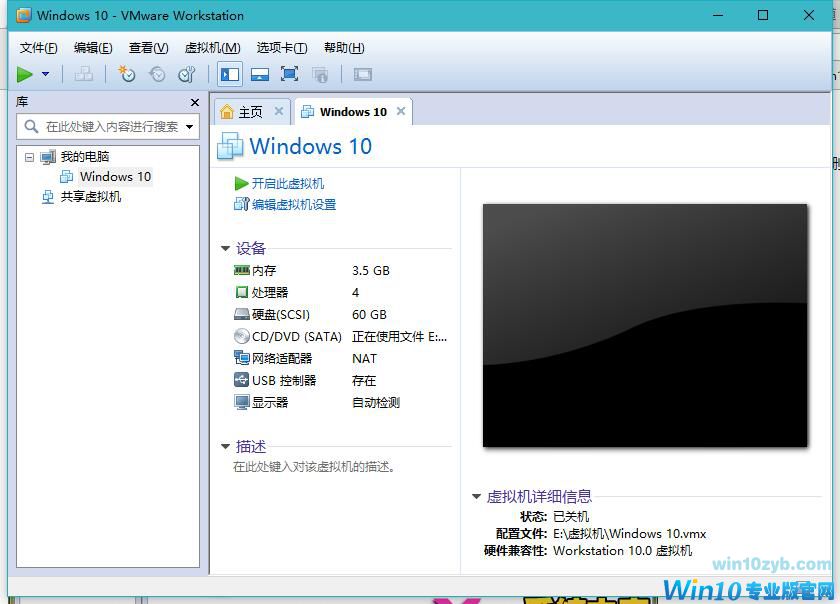Toggle the library sidebar view
Screen dimensions: 840x604
pos(230,74)
